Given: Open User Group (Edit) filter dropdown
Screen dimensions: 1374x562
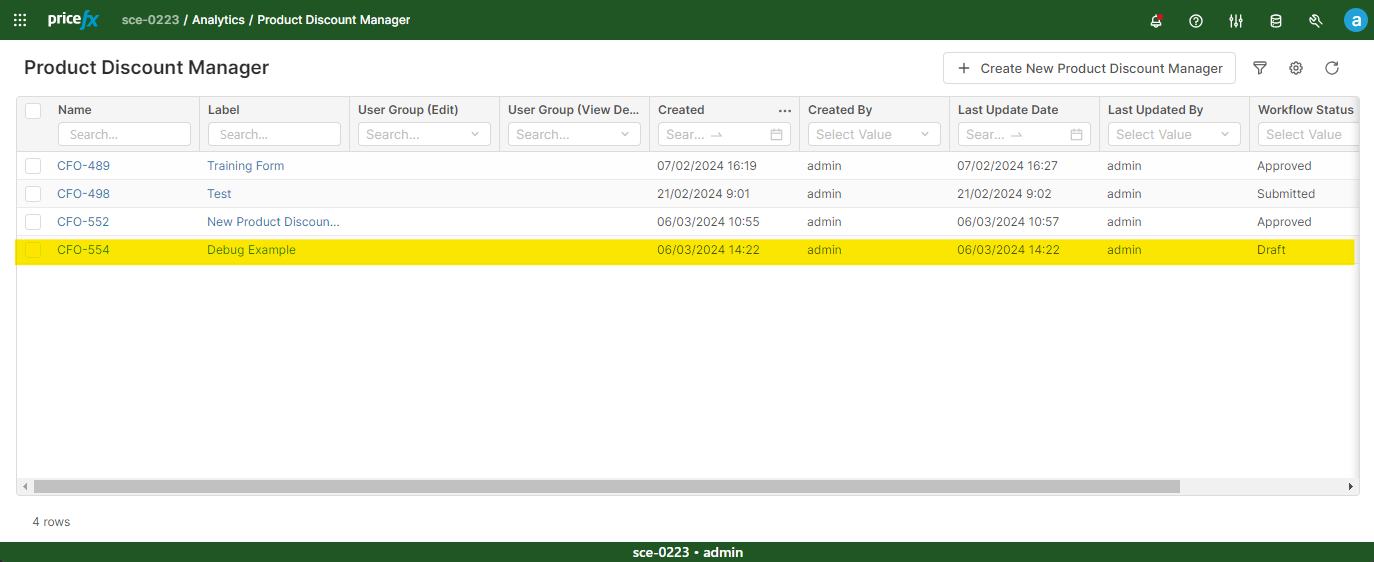Looking at the screenshot, I should click(424, 134).
